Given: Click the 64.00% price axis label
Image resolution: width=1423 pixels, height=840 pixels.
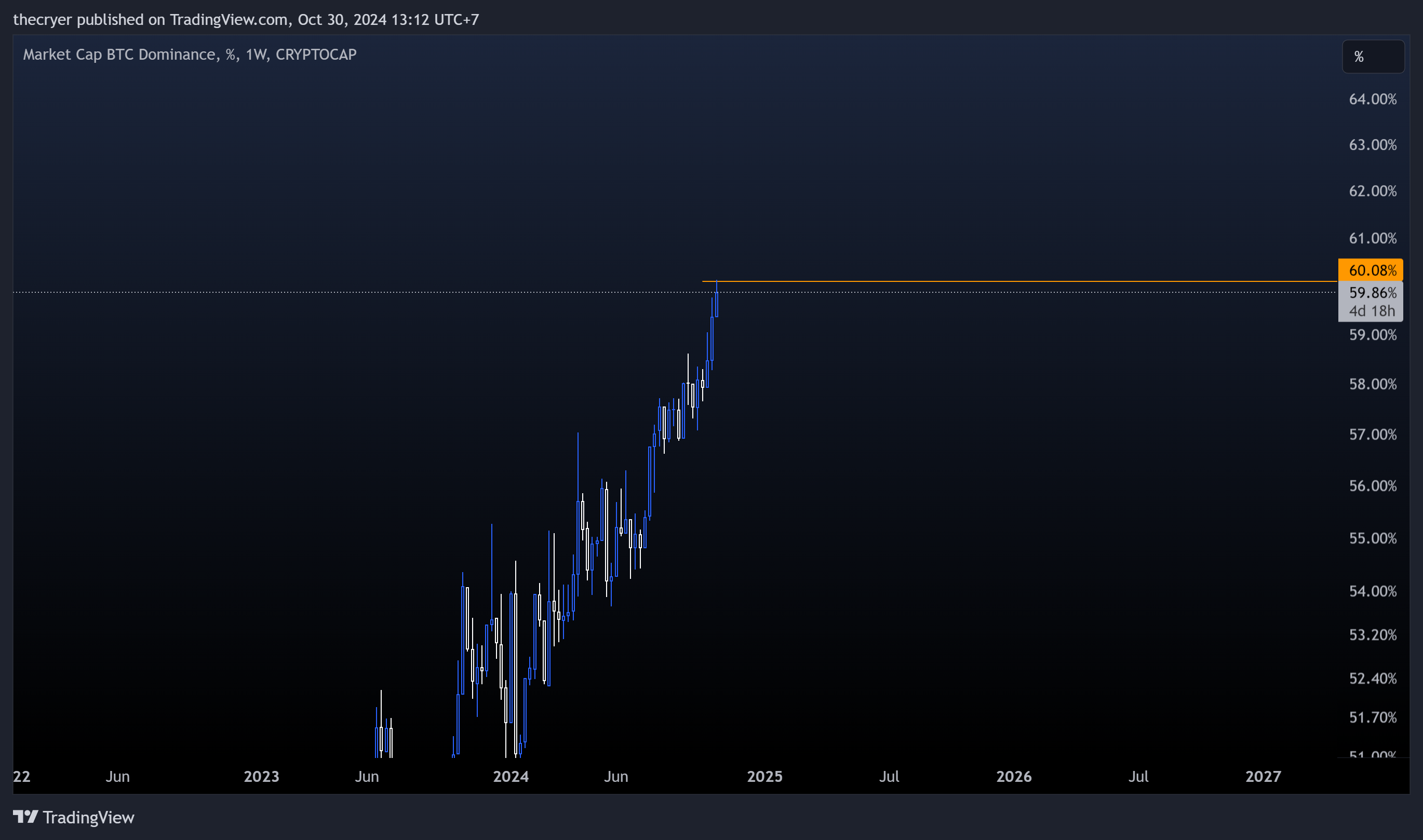Looking at the screenshot, I should (x=1373, y=99).
